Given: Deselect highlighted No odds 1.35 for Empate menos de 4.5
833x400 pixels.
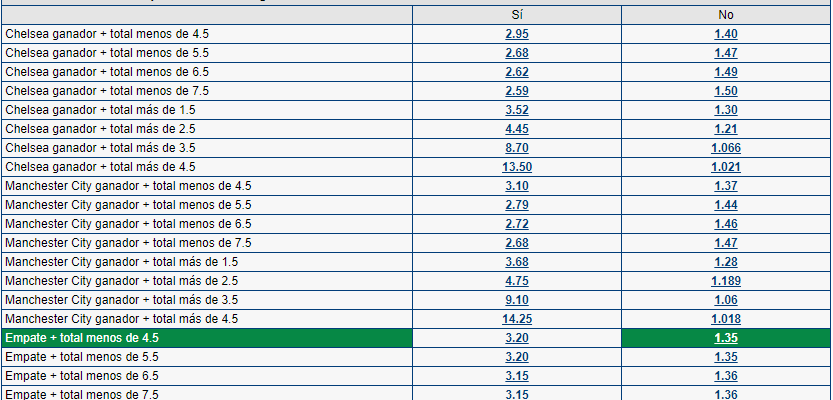Looking at the screenshot, I should pos(726,338).
